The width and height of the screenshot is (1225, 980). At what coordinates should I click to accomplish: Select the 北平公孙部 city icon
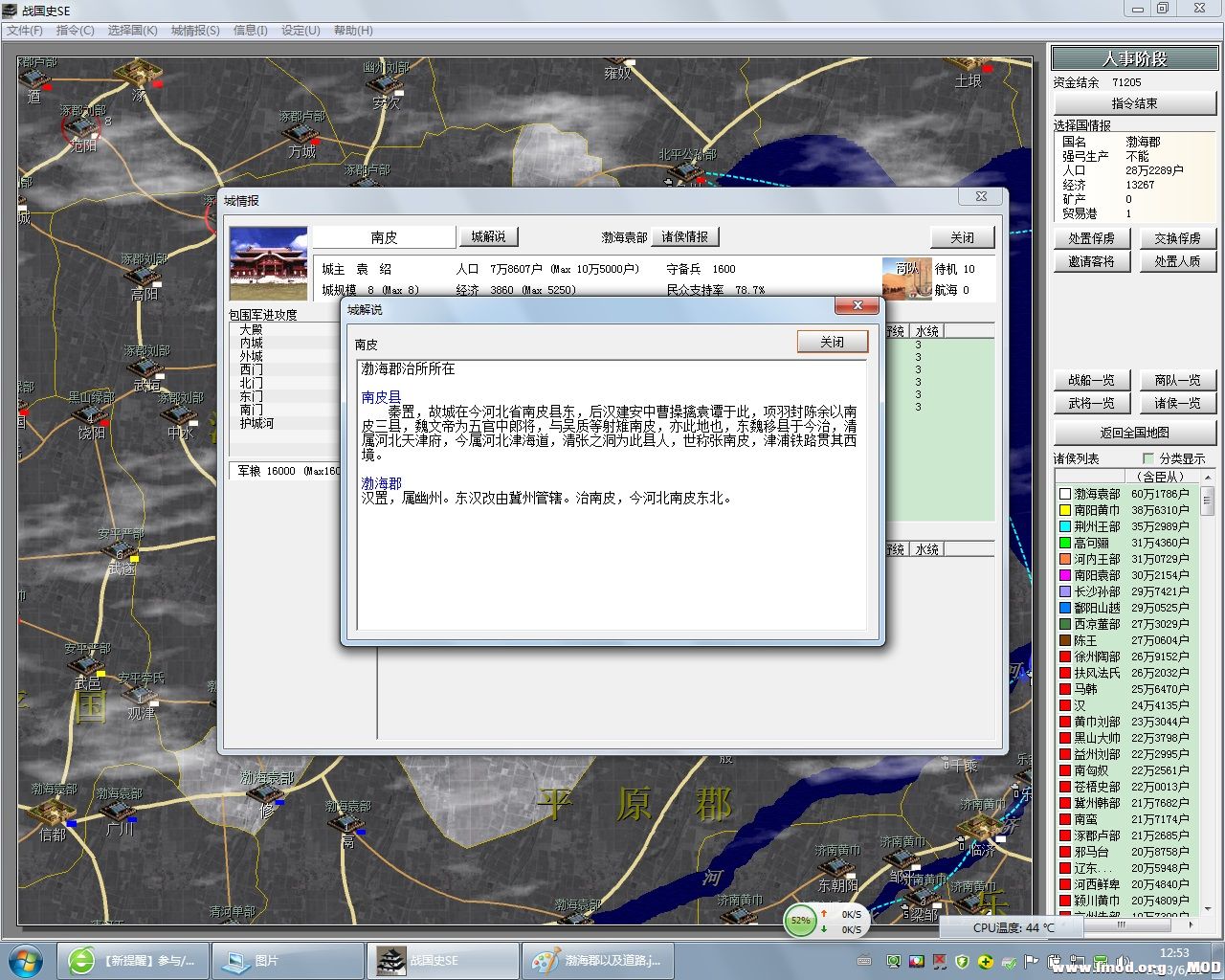tap(685, 171)
